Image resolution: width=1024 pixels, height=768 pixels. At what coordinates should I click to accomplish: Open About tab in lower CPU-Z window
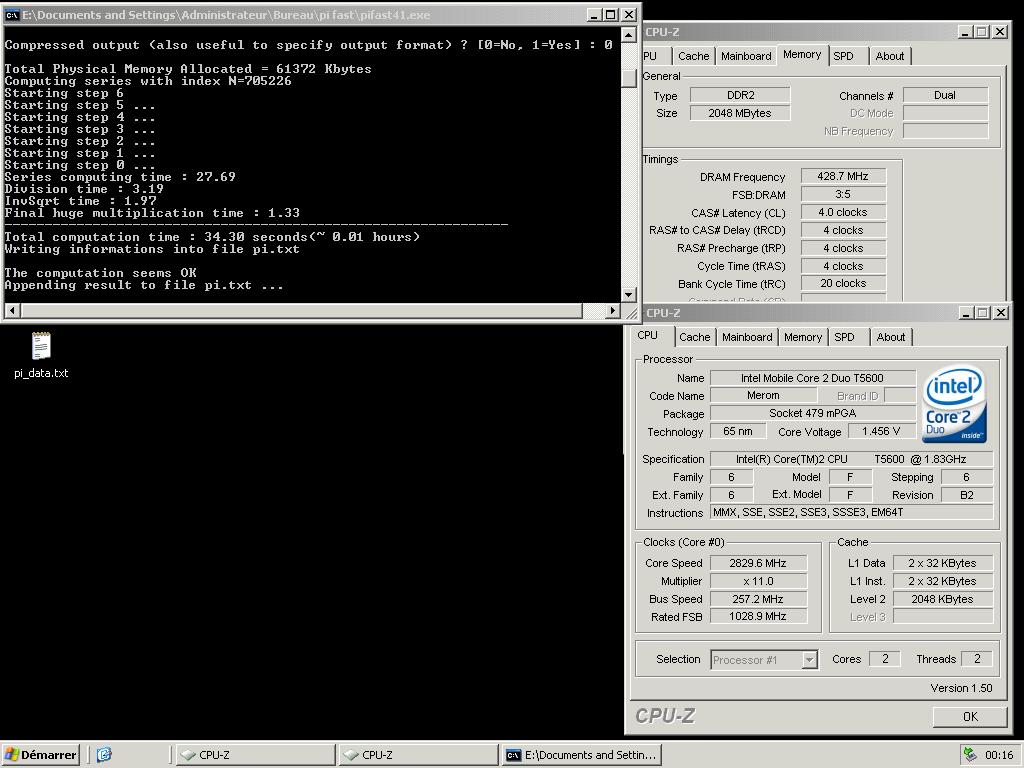[x=891, y=337]
